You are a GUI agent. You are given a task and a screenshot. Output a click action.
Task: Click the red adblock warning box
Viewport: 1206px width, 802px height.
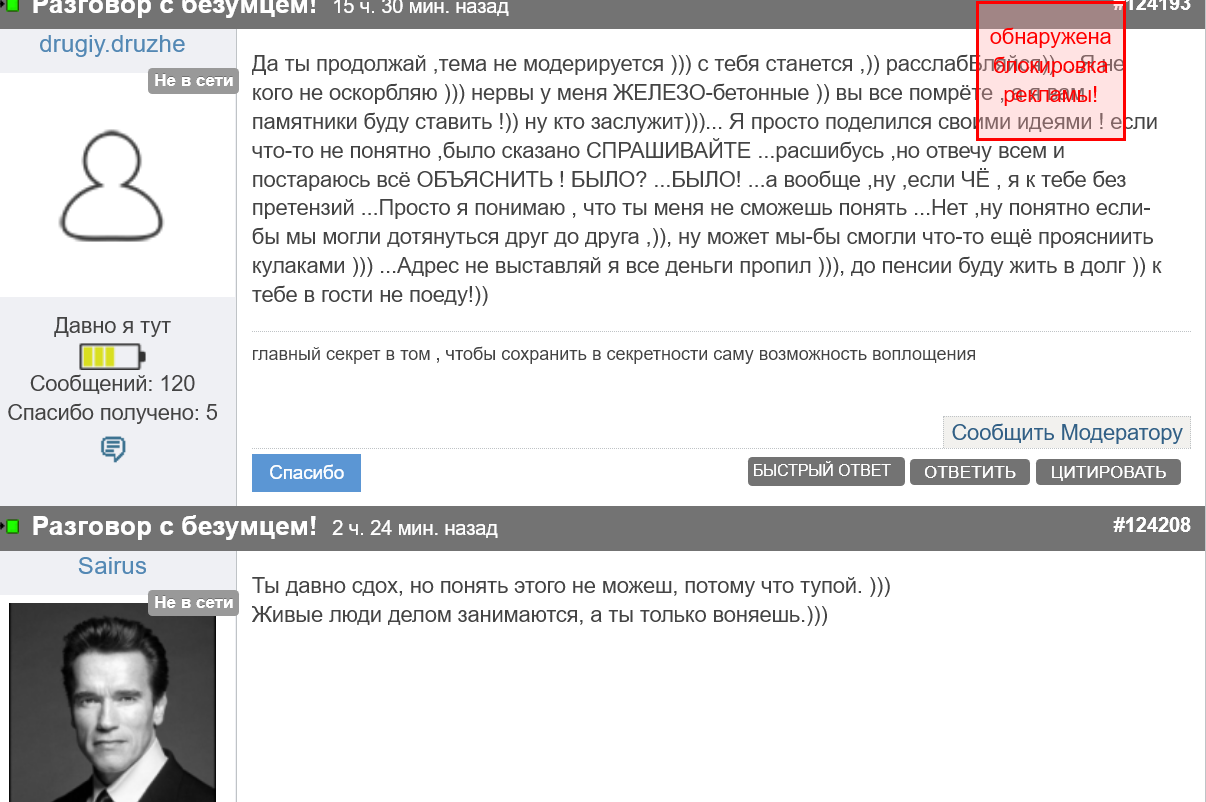[1050, 70]
